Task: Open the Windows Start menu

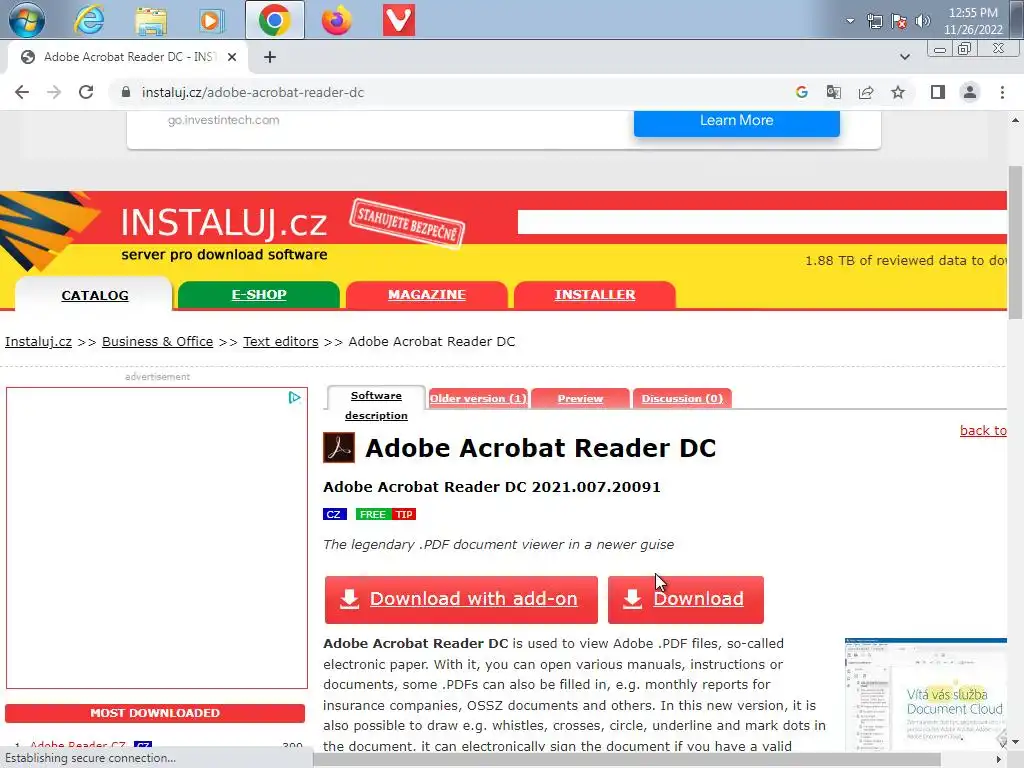Action: 27,20
